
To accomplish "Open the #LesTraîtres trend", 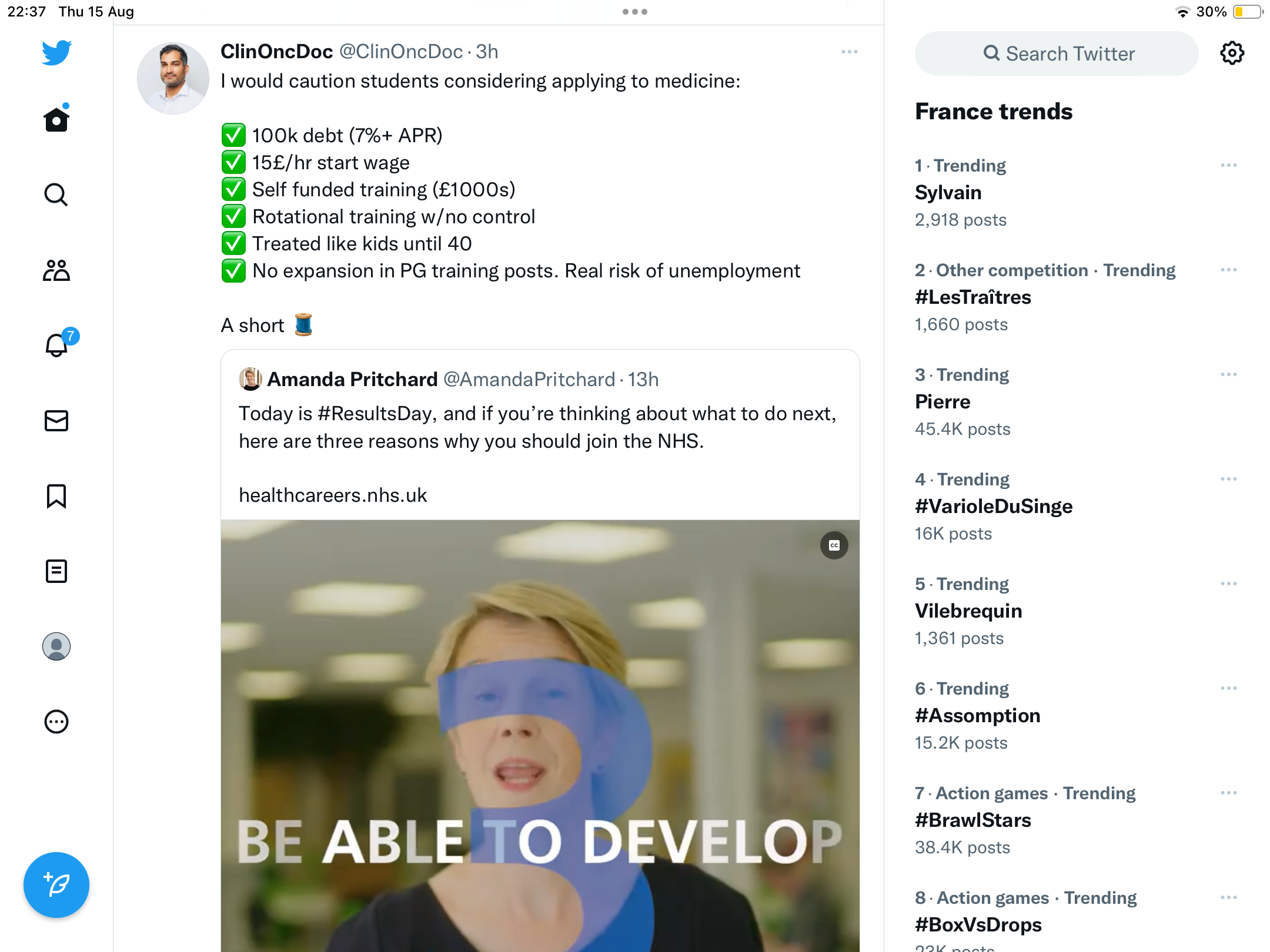I will click(x=972, y=297).
